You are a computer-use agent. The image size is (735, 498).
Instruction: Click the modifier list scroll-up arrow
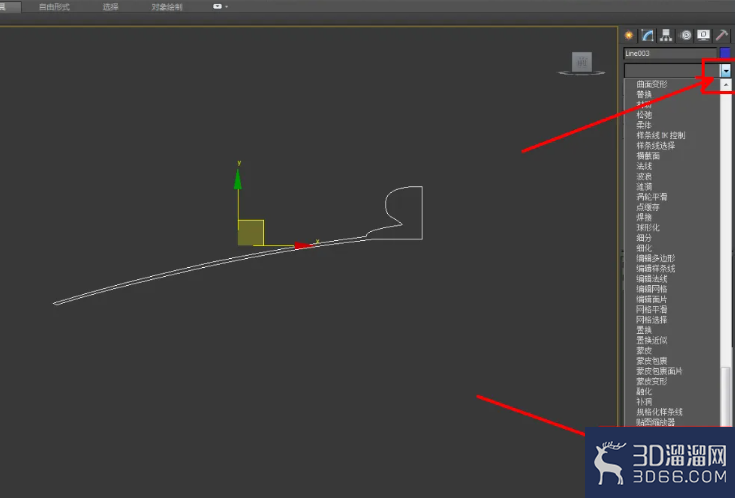tap(726, 85)
